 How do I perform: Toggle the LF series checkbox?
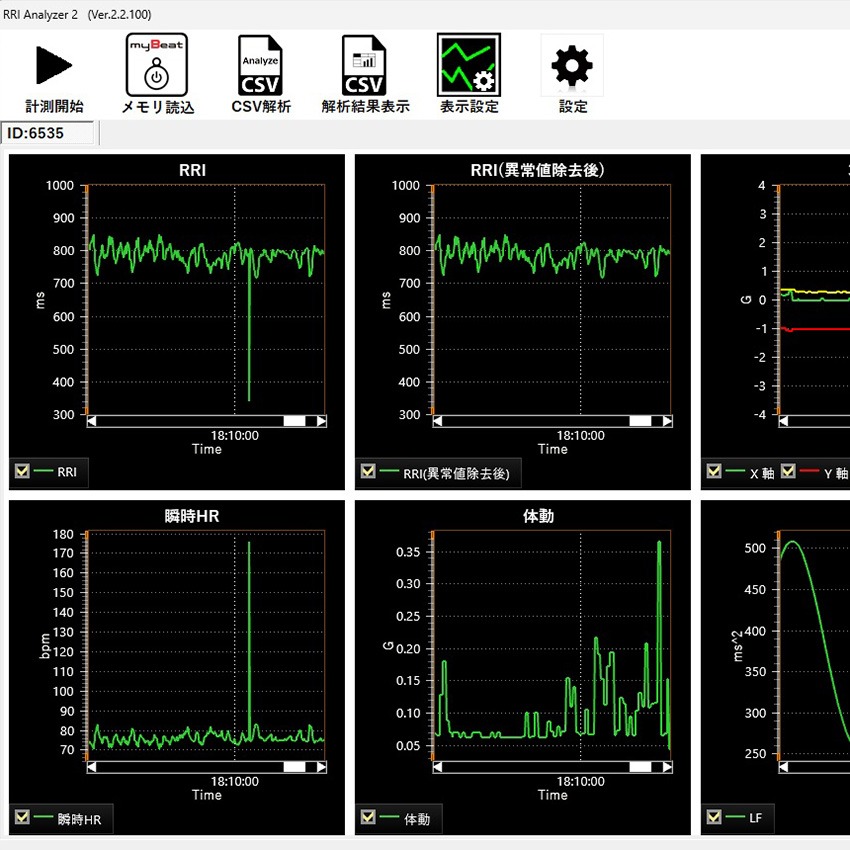click(715, 817)
